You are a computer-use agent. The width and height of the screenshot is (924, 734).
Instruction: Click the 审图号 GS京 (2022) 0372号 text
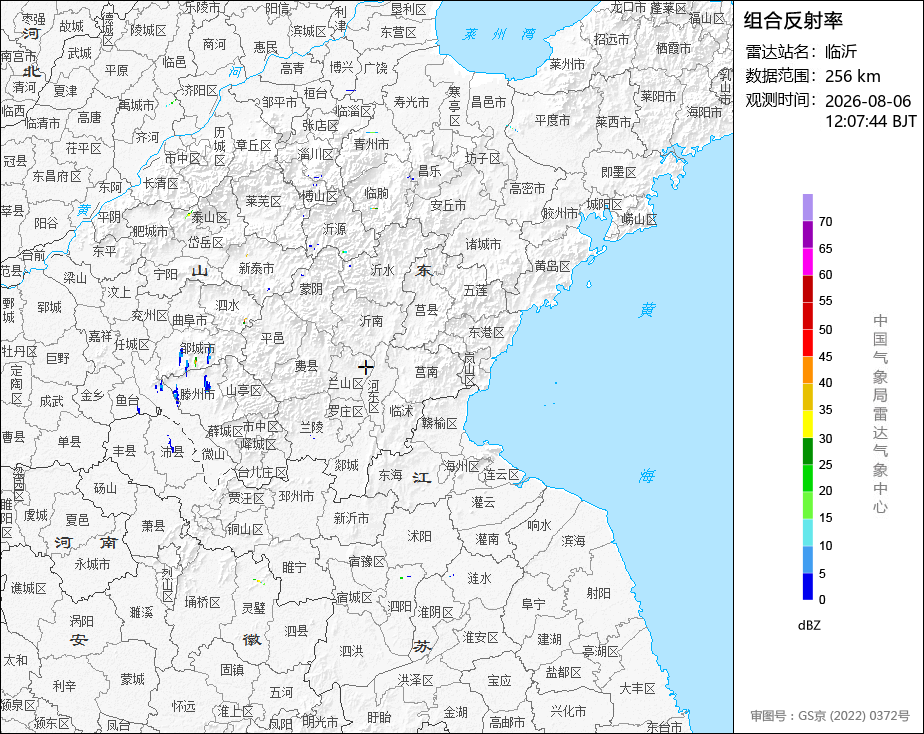coord(830,716)
